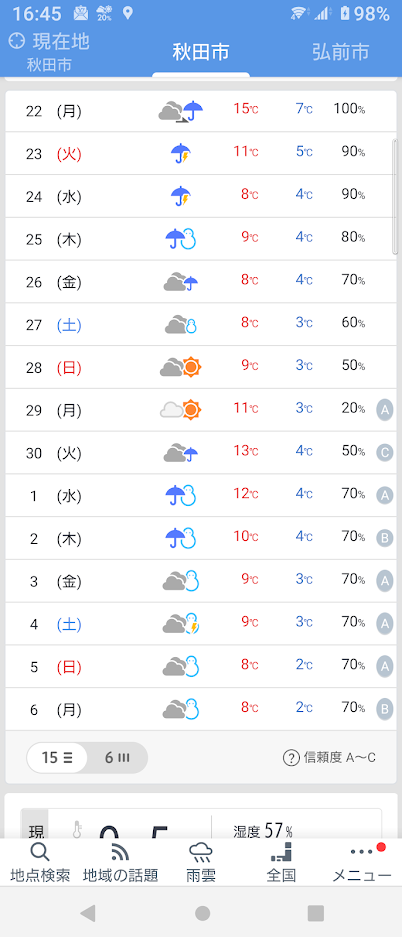Open the 雨雲 rain cloud radar
Screen dimensions: 402x937
coord(200,853)
